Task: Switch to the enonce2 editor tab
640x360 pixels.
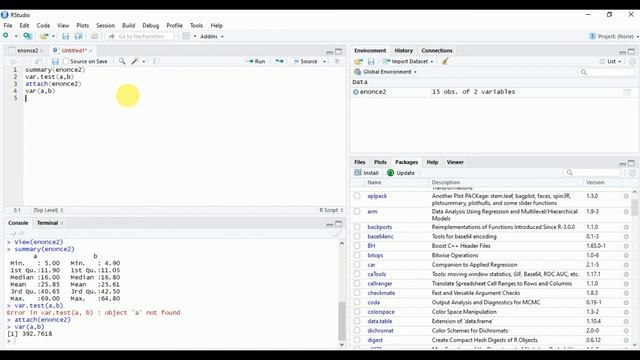Action: 28,51
